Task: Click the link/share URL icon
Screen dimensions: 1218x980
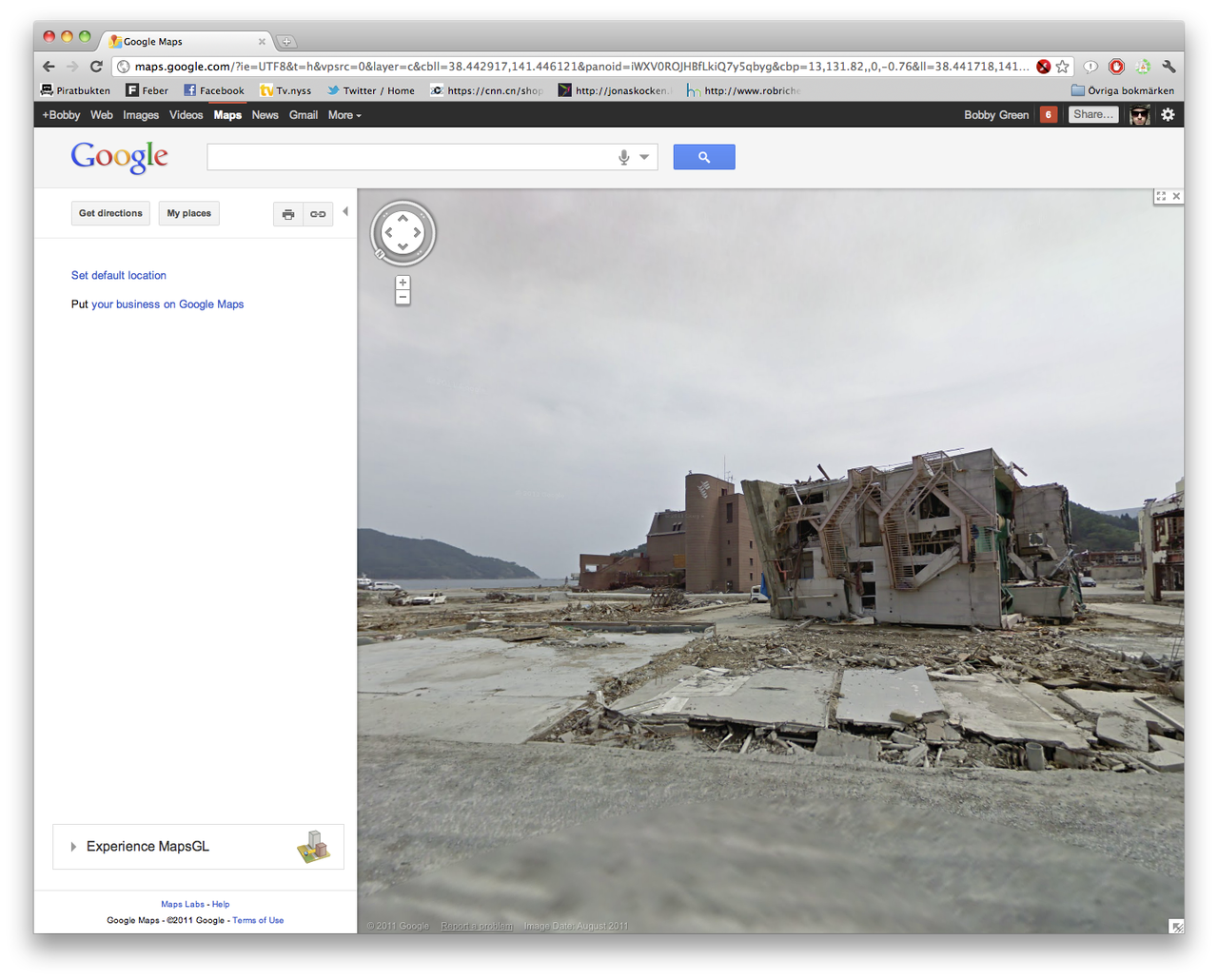Action: 318,214
